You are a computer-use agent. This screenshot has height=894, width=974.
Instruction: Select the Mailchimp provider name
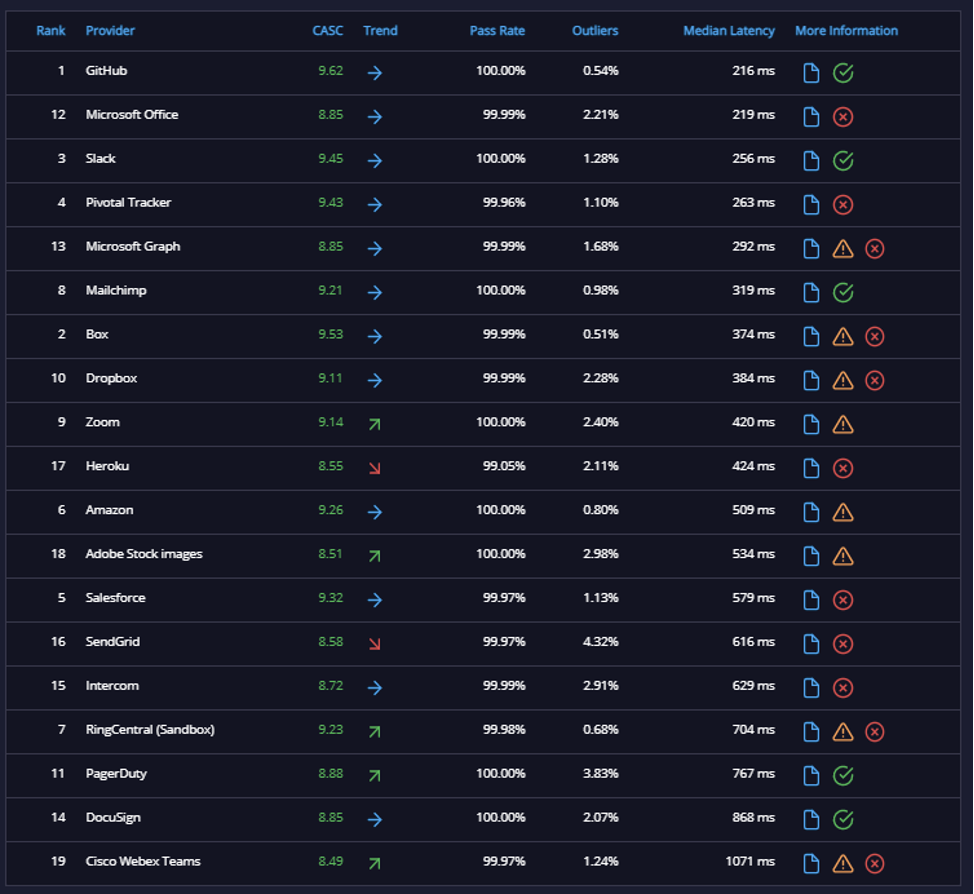click(x=116, y=290)
